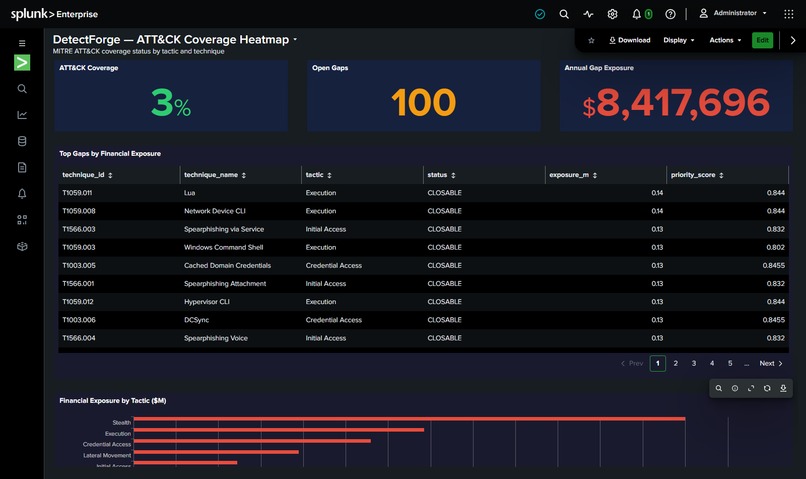Go to page 1 of the table
Viewport: 806px width, 479px height.
tap(657, 363)
